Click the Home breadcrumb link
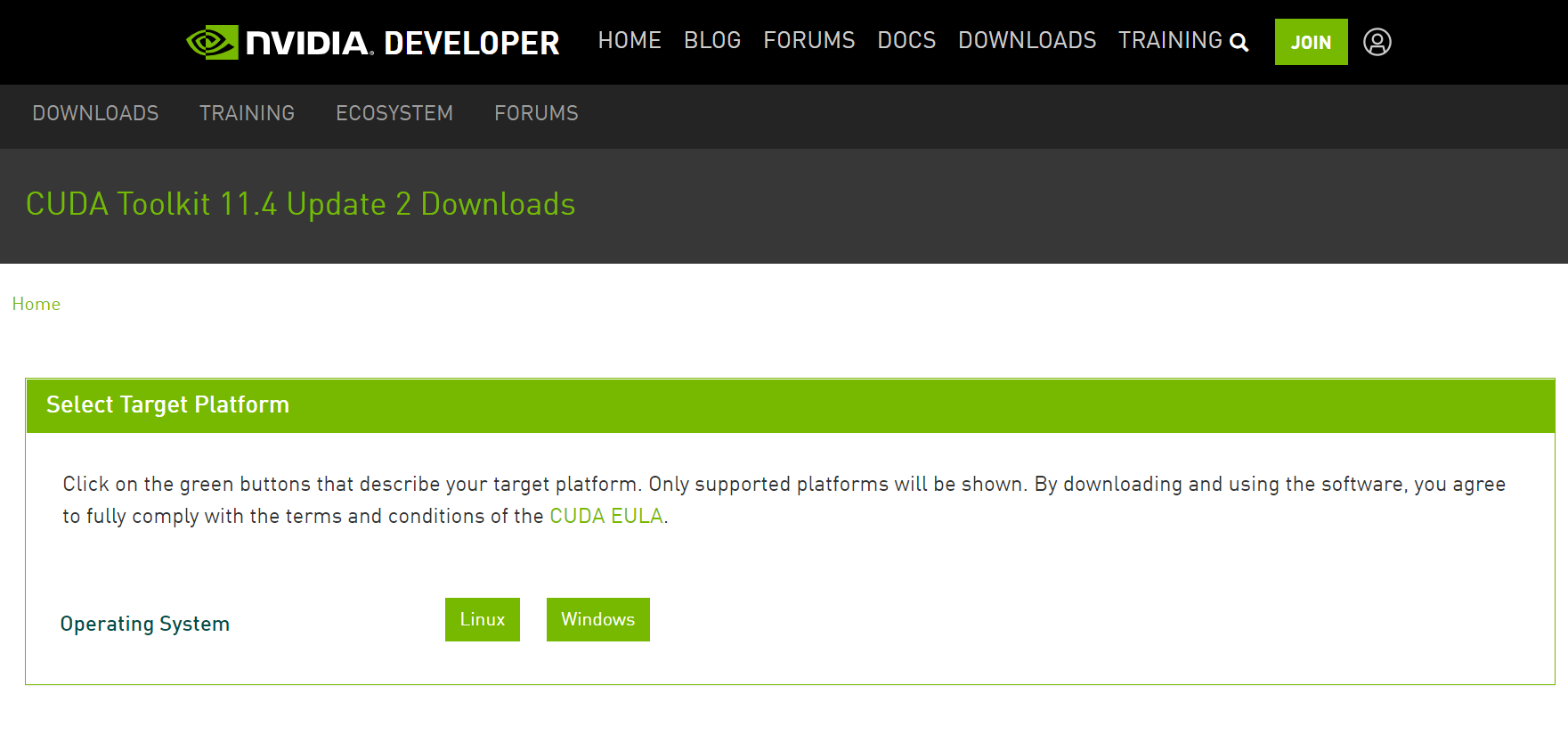 click(37, 304)
